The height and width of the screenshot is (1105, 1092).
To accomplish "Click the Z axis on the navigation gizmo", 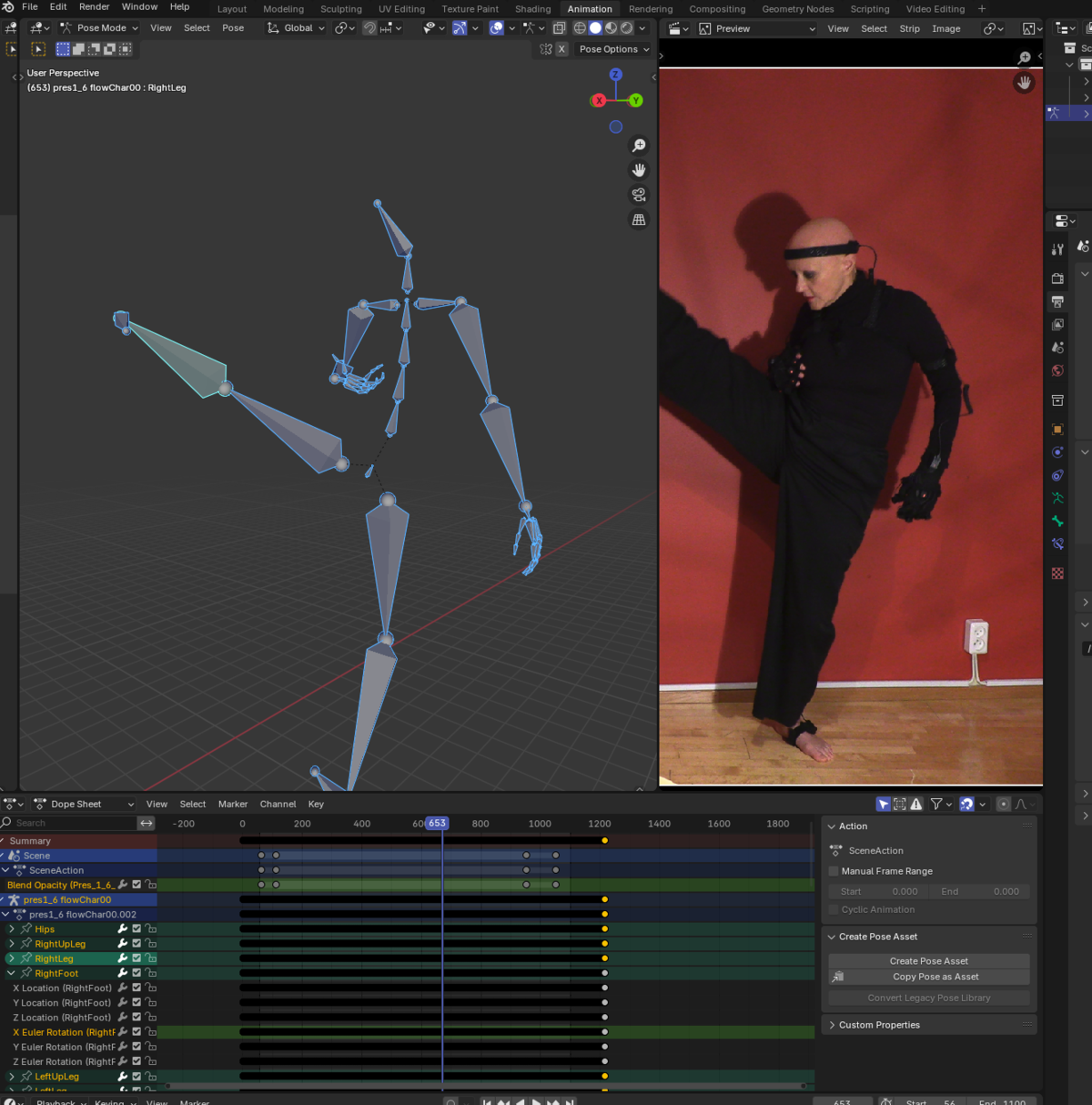I will 616,75.
